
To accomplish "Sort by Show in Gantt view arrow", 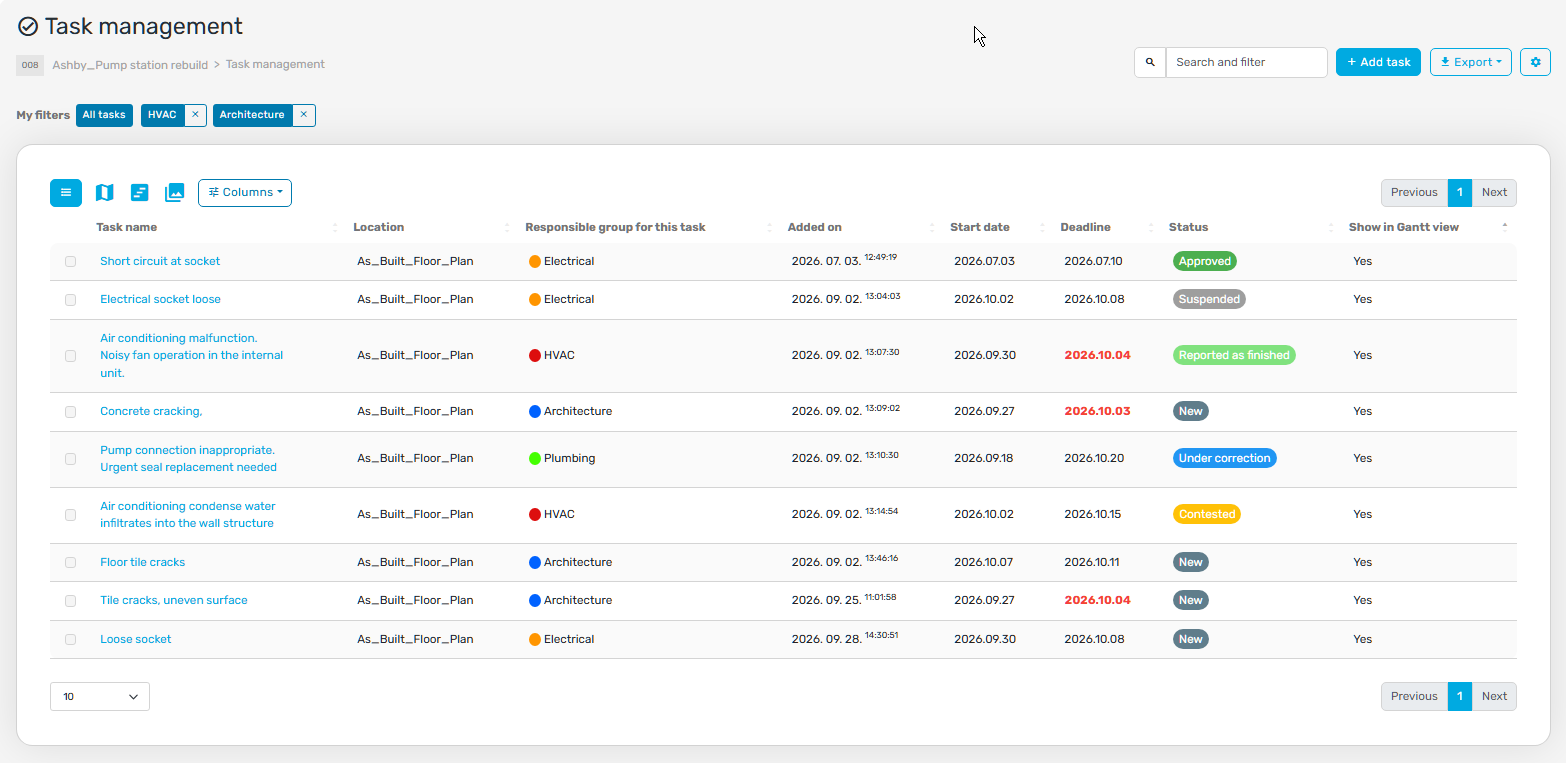I will click(x=1505, y=227).
